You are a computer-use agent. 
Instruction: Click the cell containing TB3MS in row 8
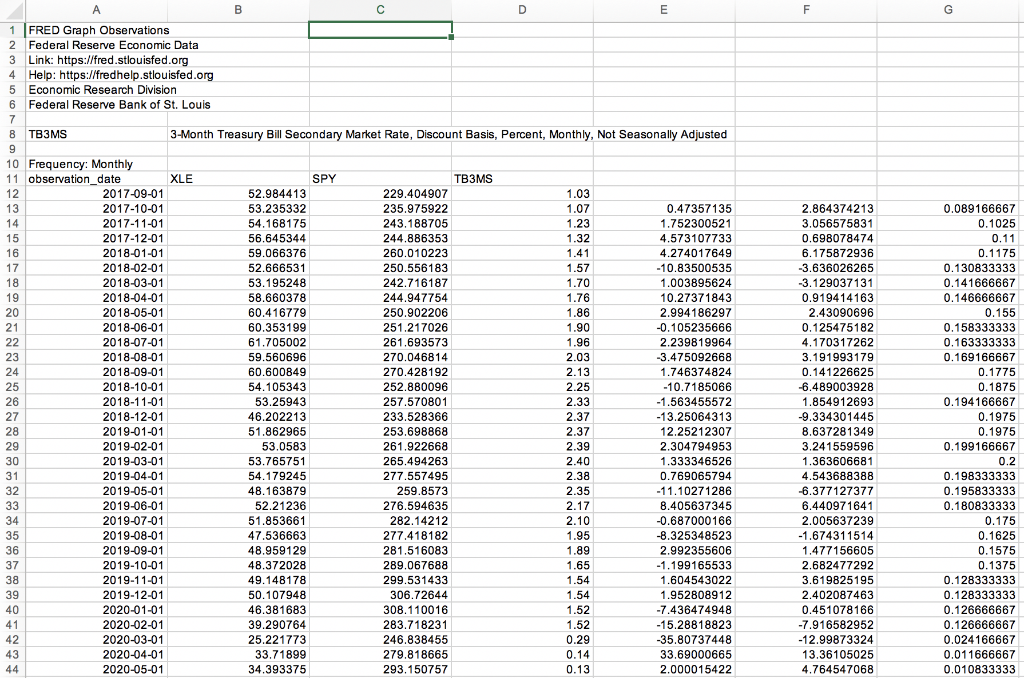tap(96, 134)
